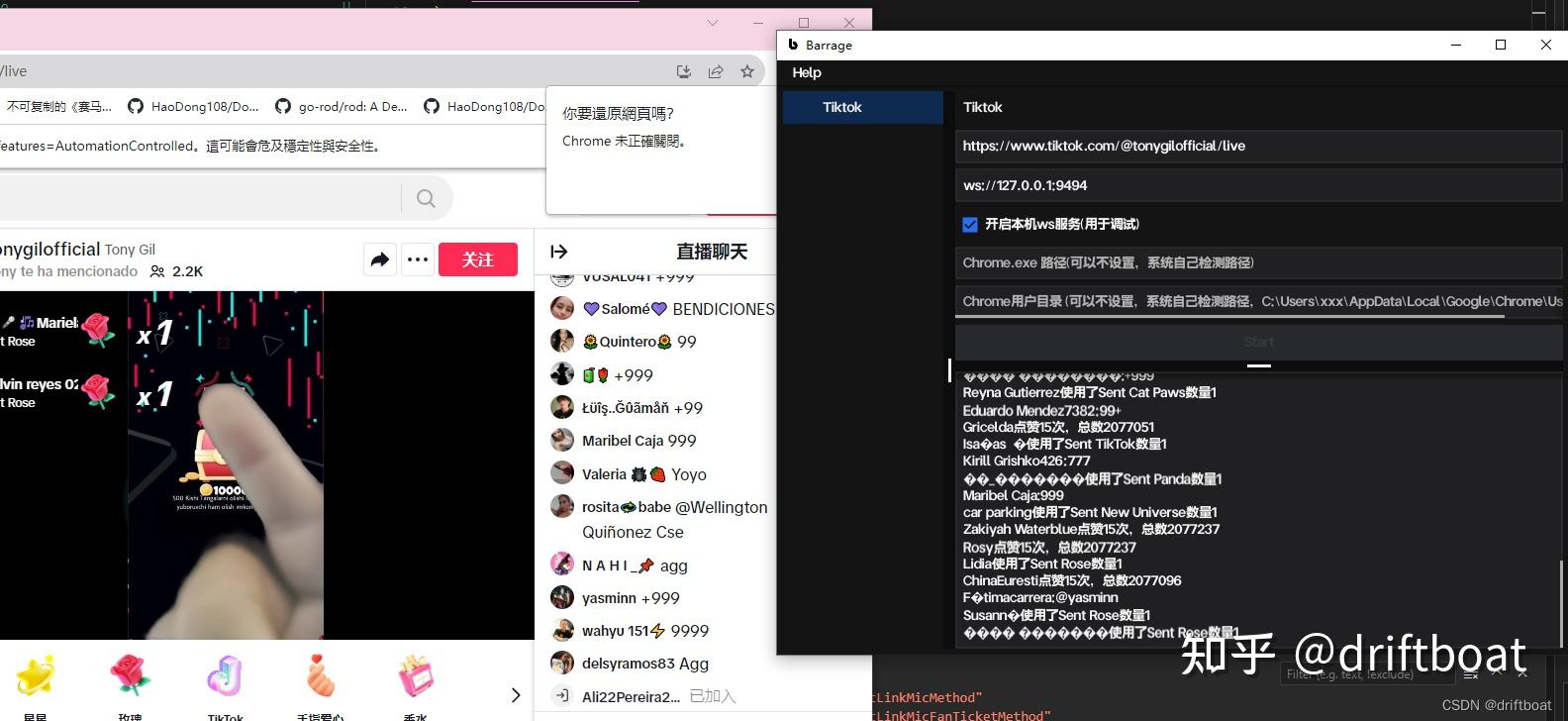
Task: Click log line starting 'ChinaEuresti'
Action: point(1072,580)
